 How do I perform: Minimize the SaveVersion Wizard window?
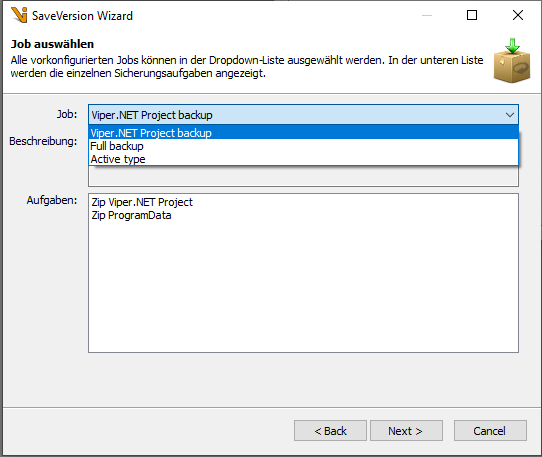coord(427,15)
